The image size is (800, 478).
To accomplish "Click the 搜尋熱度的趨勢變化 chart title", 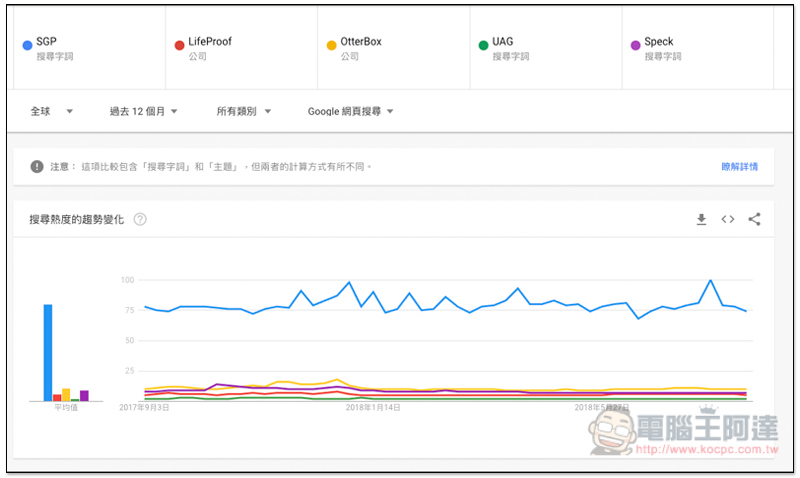I will tap(77, 219).
